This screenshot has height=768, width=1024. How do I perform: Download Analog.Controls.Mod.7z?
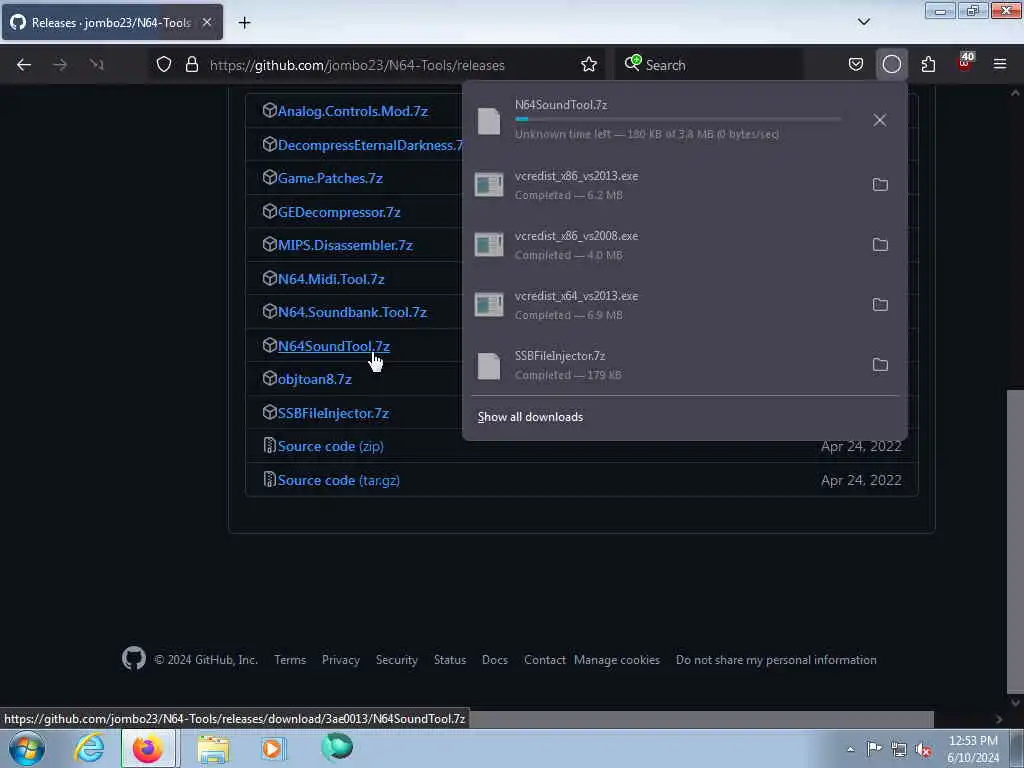pyautogui.click(x=353, y=111)
